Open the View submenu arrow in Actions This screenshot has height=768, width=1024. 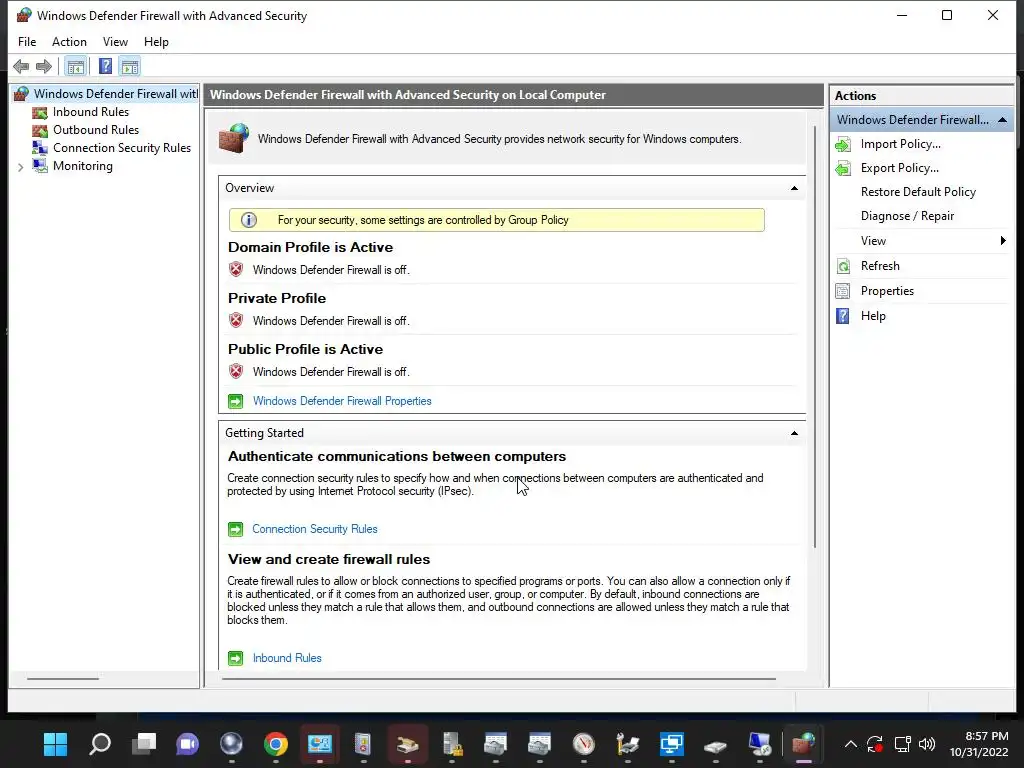tap(1002, 241)
